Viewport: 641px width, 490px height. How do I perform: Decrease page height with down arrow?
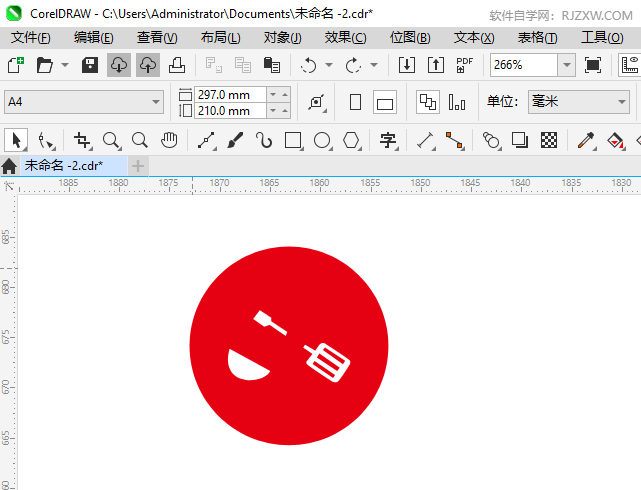[x=273, y=111]
